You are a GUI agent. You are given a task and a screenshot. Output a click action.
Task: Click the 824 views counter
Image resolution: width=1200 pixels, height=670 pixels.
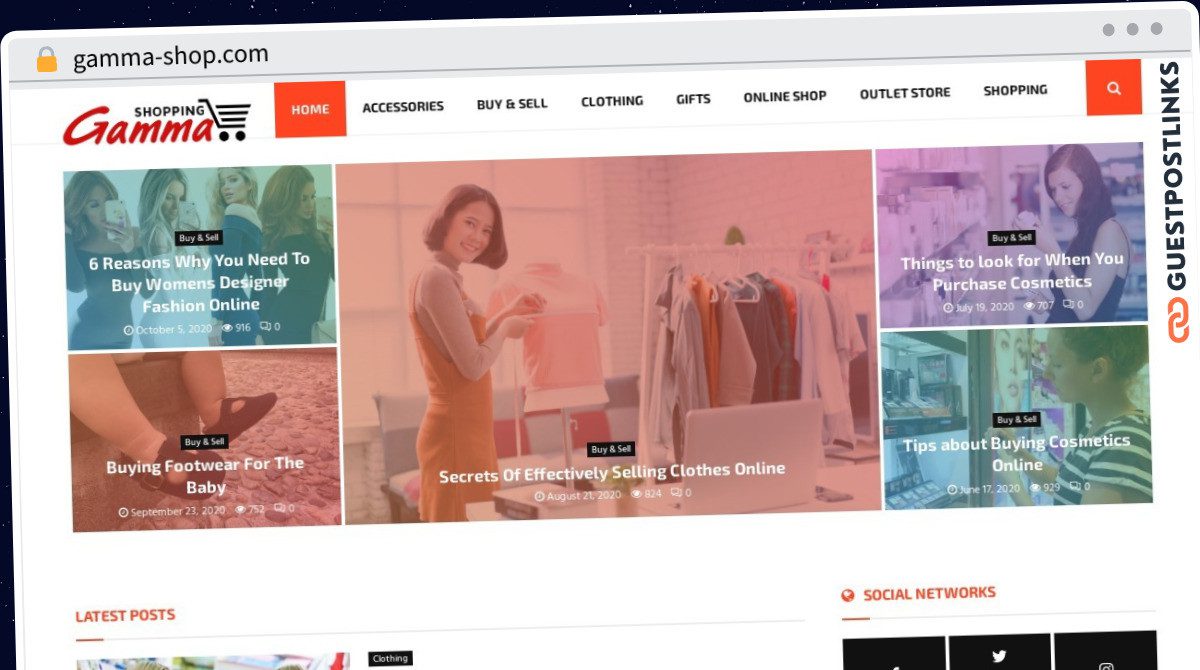click(647, 494)
